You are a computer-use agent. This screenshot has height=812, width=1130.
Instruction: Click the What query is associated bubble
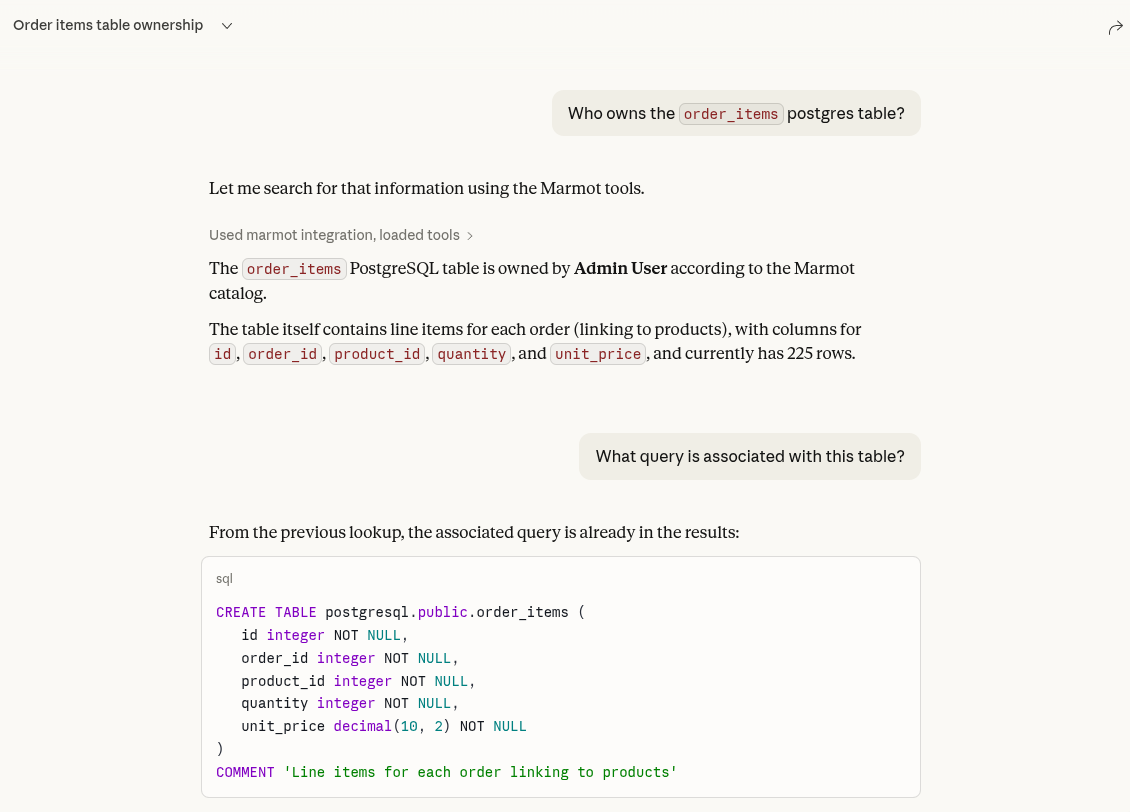click(x=750, y=456)
